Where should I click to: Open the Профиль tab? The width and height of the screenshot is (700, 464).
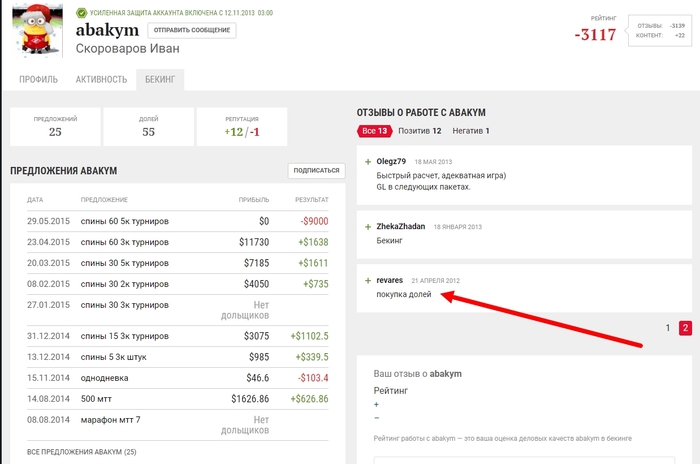click(x=38, y=79)
